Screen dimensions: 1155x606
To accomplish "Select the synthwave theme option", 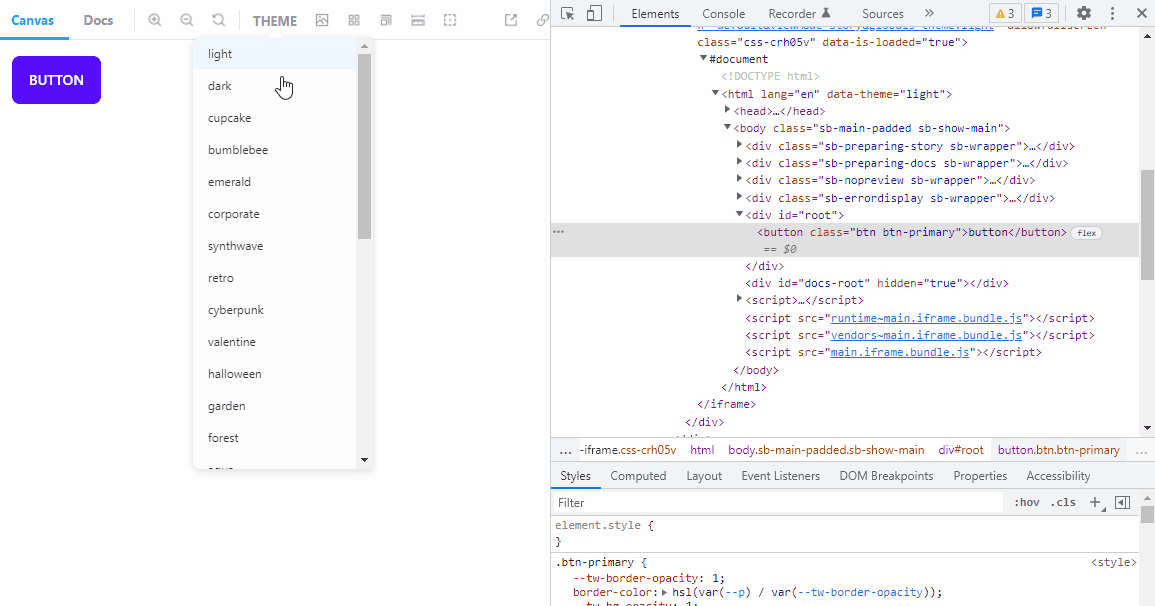I will [275, 246].
